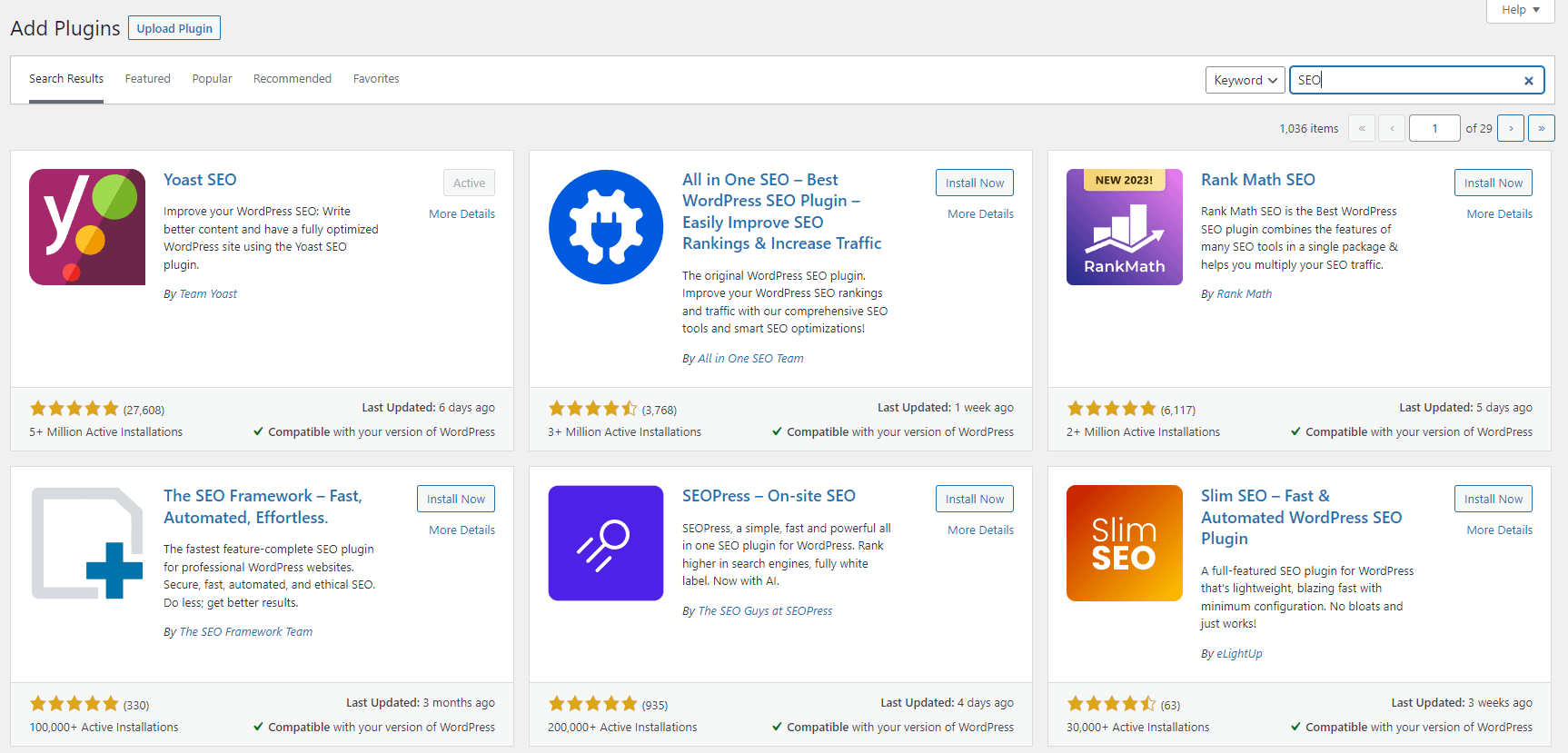Click the plugin search input field
Viewport: 1568px width, 753px height.
point(1416,80)
